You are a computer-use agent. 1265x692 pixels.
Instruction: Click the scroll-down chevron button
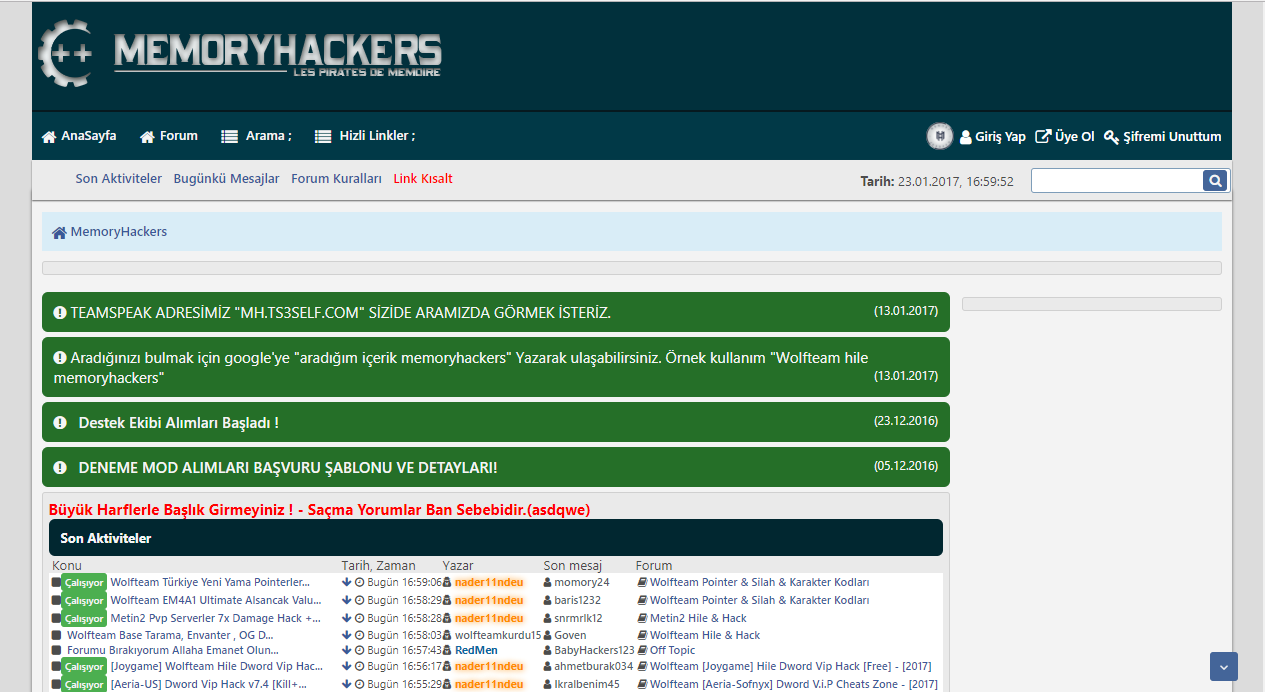tap(1224, 667)
